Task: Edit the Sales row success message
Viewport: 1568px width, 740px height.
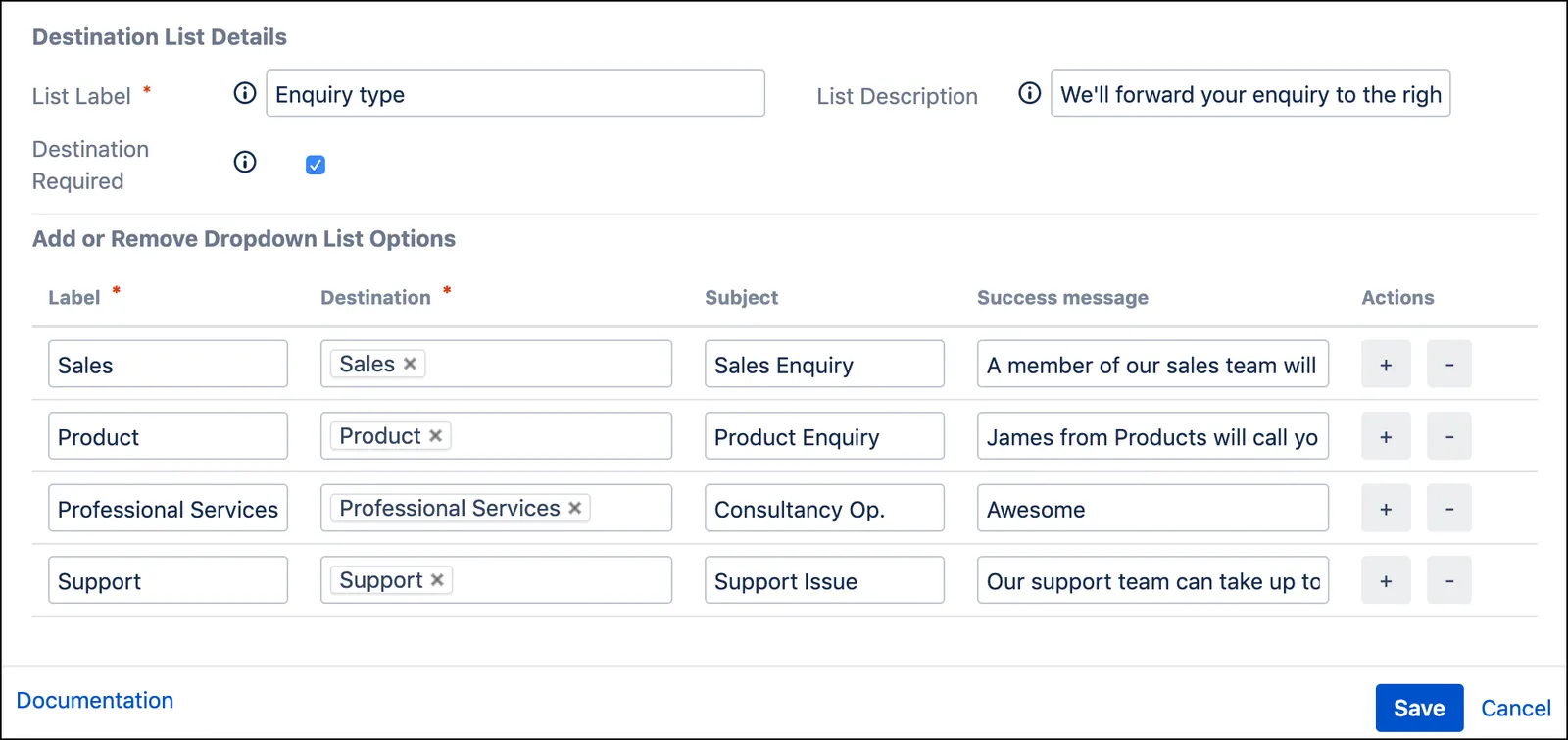Action: (1152, 364)
